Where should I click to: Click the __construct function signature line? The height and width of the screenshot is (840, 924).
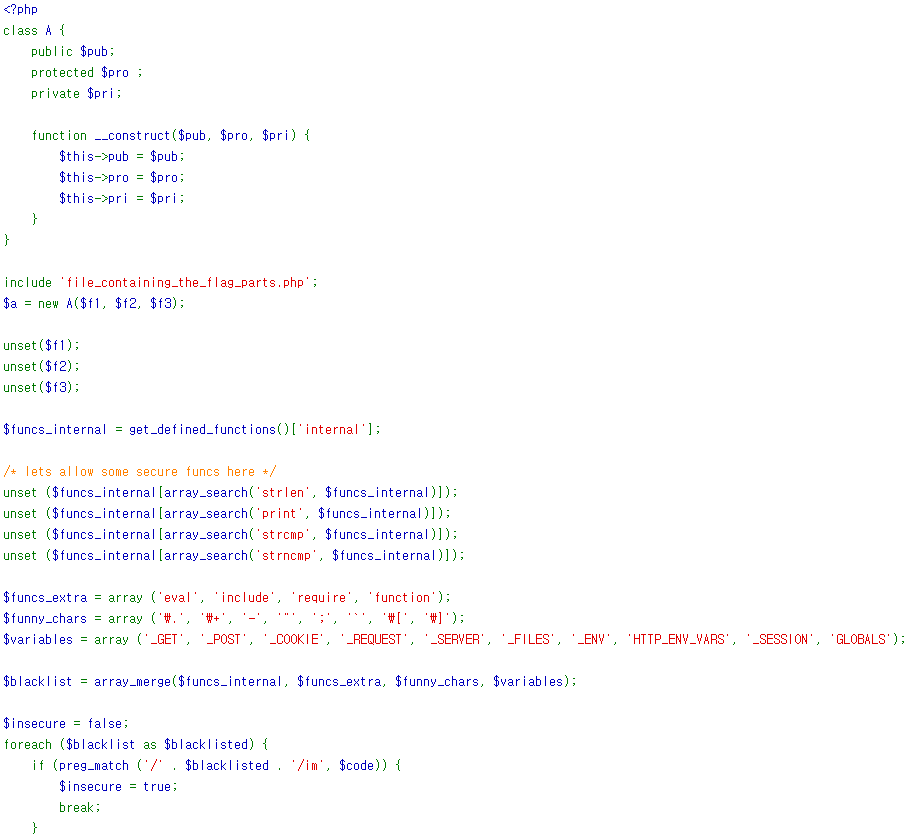(x=171, y=136)
